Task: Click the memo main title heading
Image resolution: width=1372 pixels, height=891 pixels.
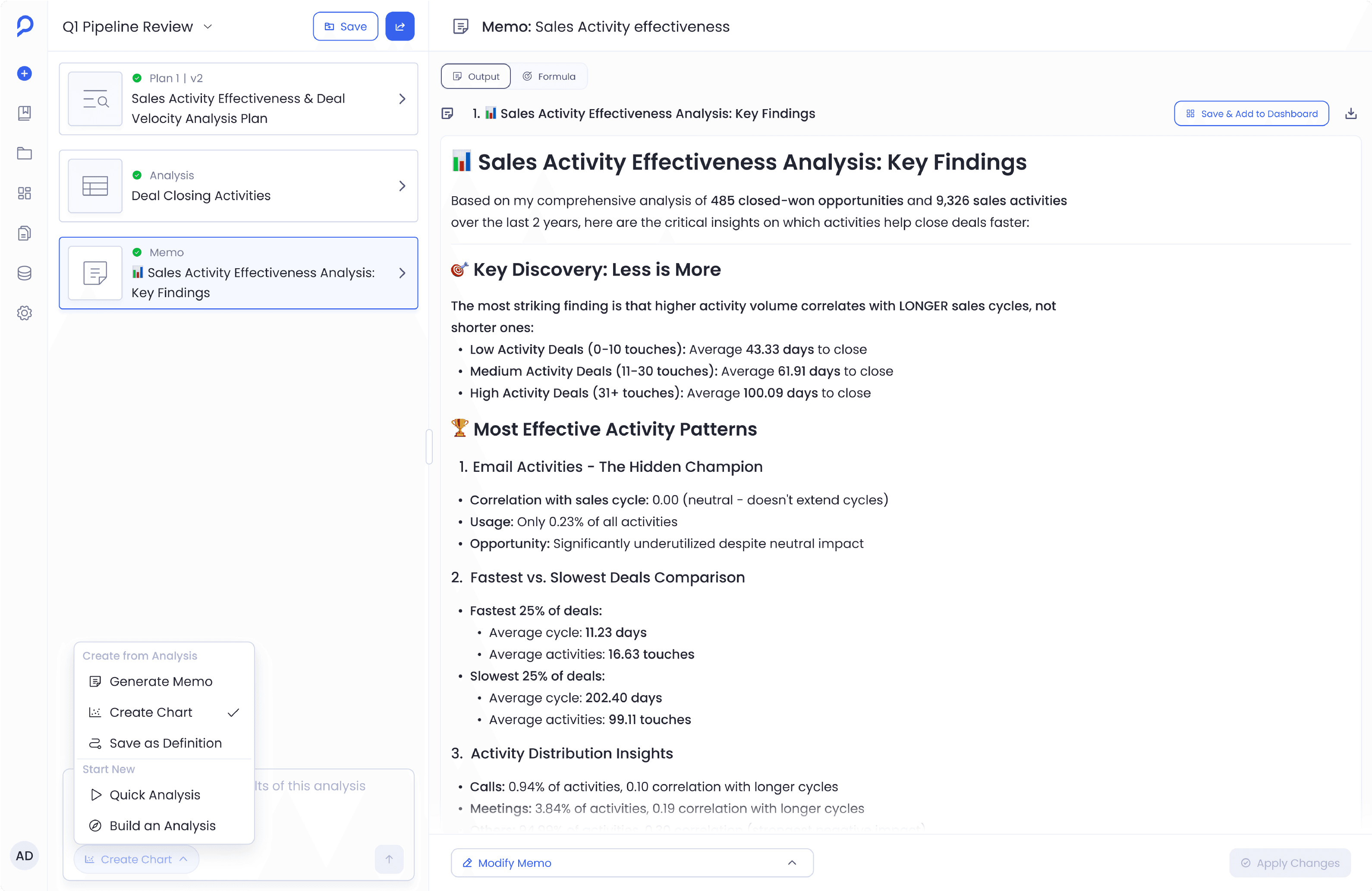Action: pyautogui.click(x=752, y=162)
